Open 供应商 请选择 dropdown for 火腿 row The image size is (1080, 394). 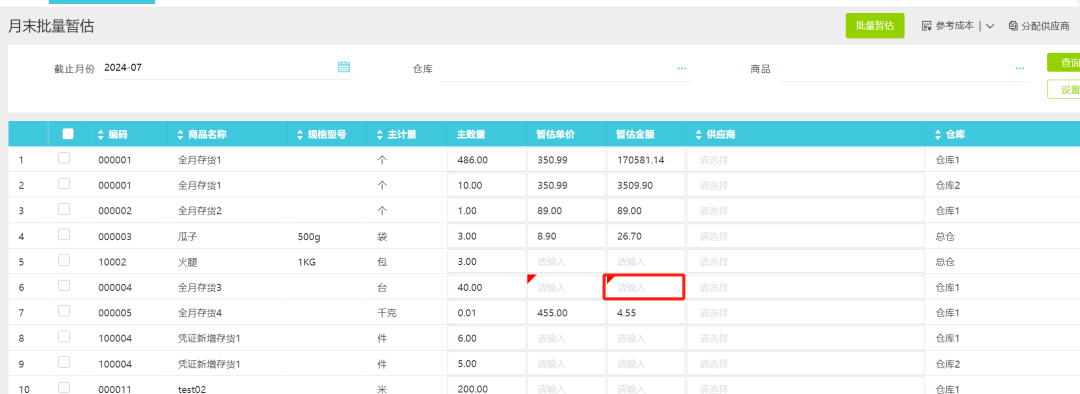point(806,262)
